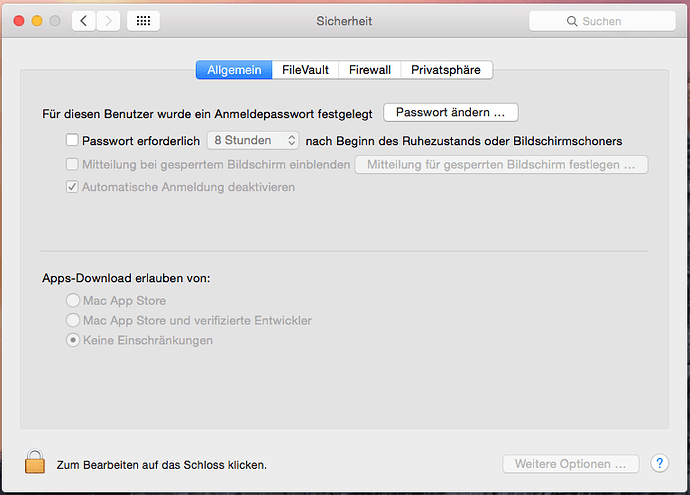Viewport: 690px width, 495px height.
Task: Click the Weitere Optionen button
Action: click(x=571, y=464)
